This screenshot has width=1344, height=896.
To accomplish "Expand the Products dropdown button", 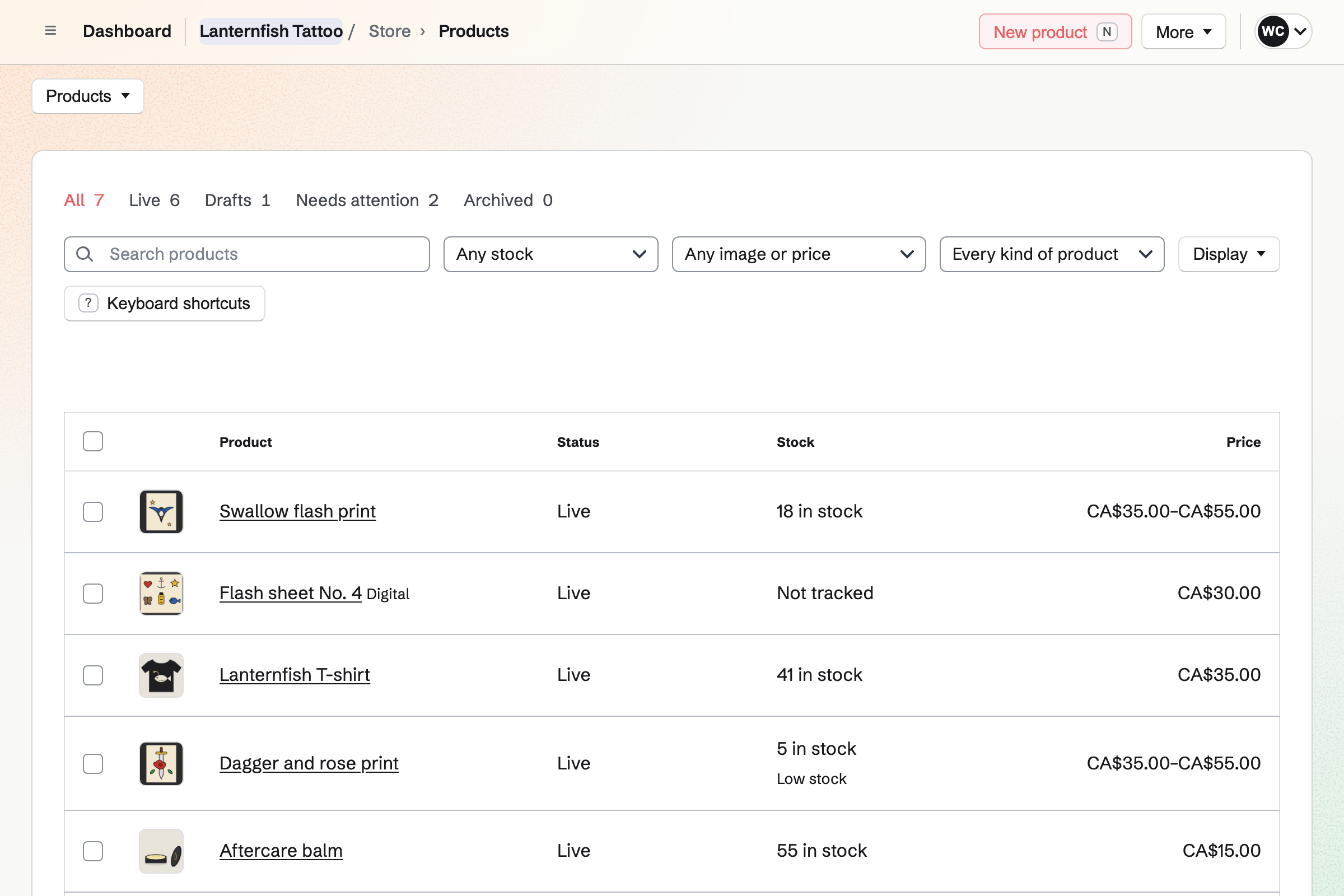I will tap(88, 96).
